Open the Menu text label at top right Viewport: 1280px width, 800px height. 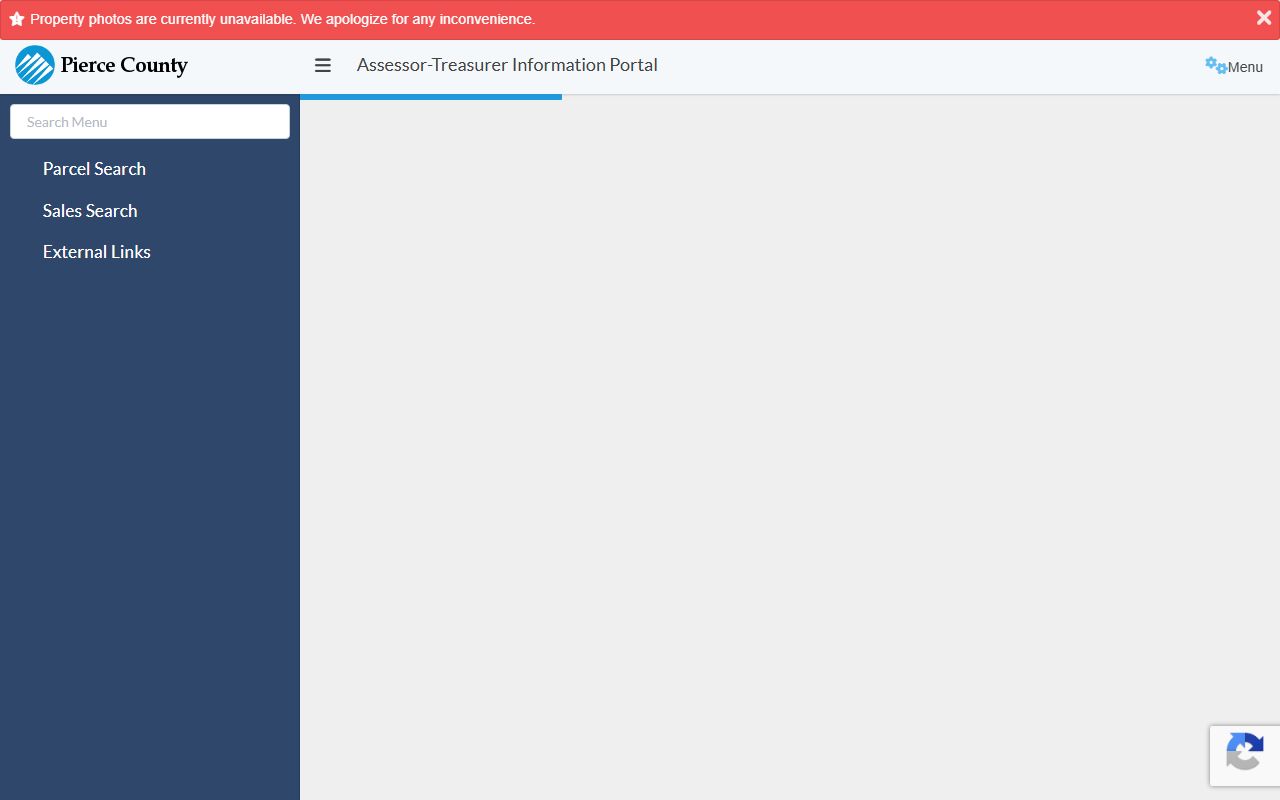pos(1245,67)
